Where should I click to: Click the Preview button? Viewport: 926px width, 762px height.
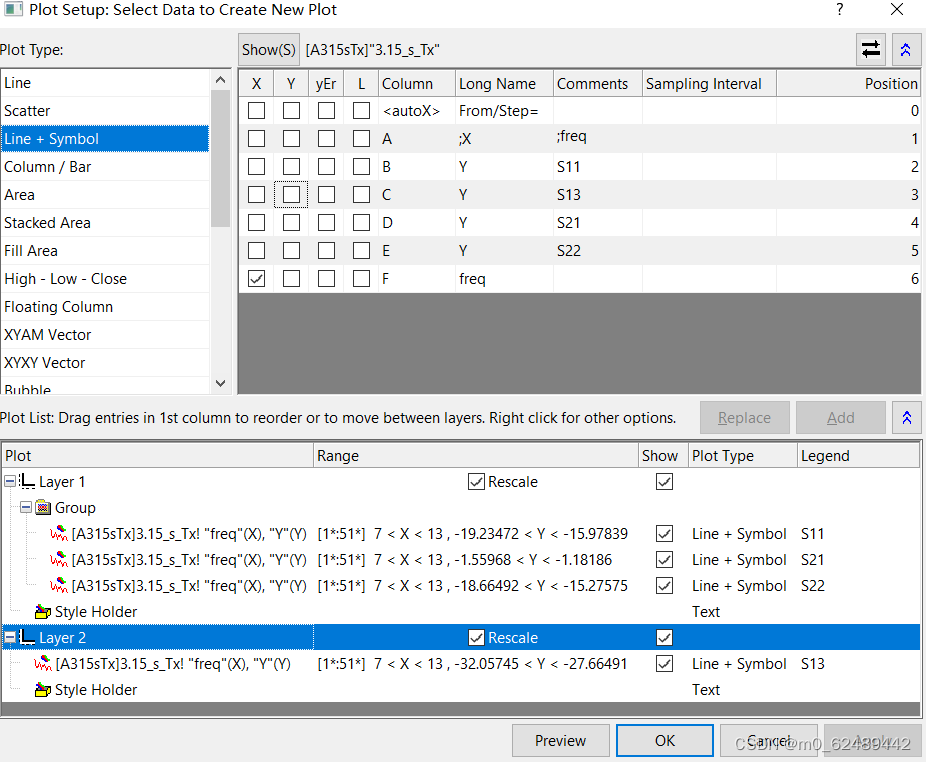[560, 740]
